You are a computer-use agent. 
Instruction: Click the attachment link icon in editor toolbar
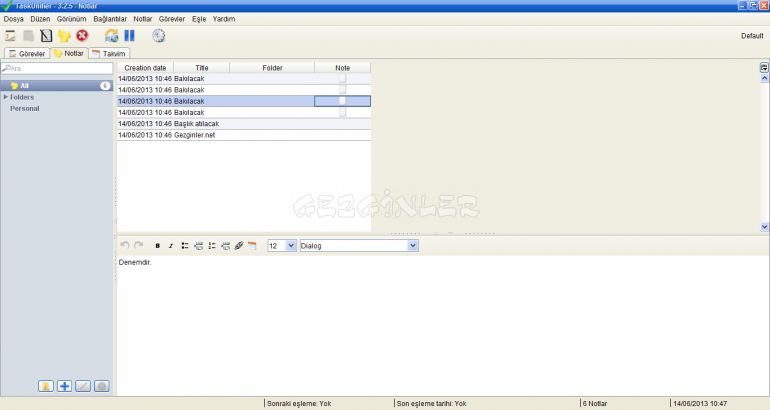click(x=239, y=245)
